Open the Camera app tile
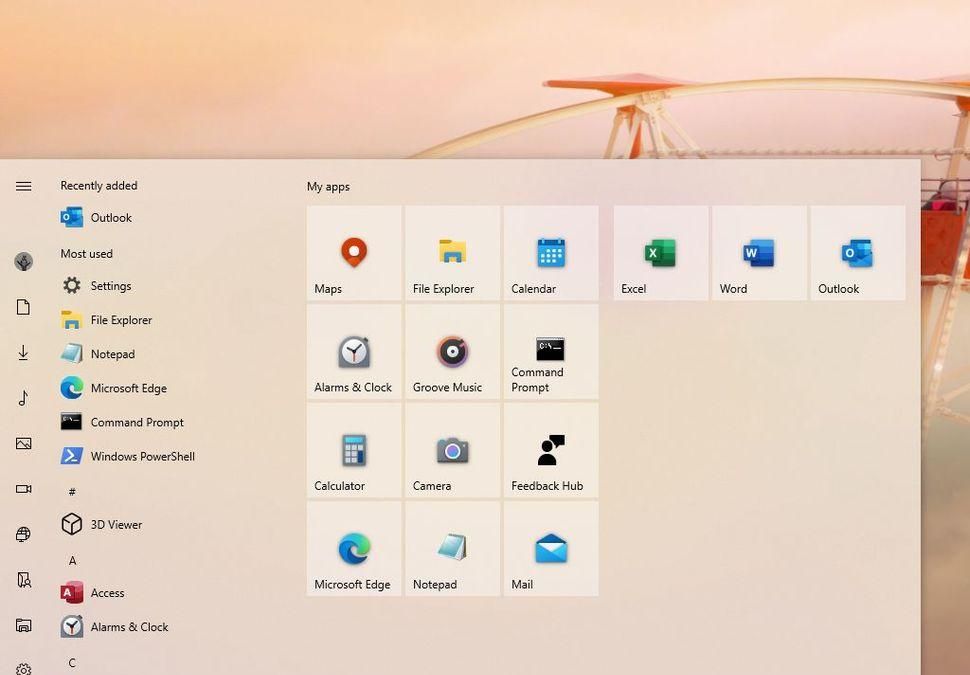The image size is (970, 675). click(x=451, y=450)
